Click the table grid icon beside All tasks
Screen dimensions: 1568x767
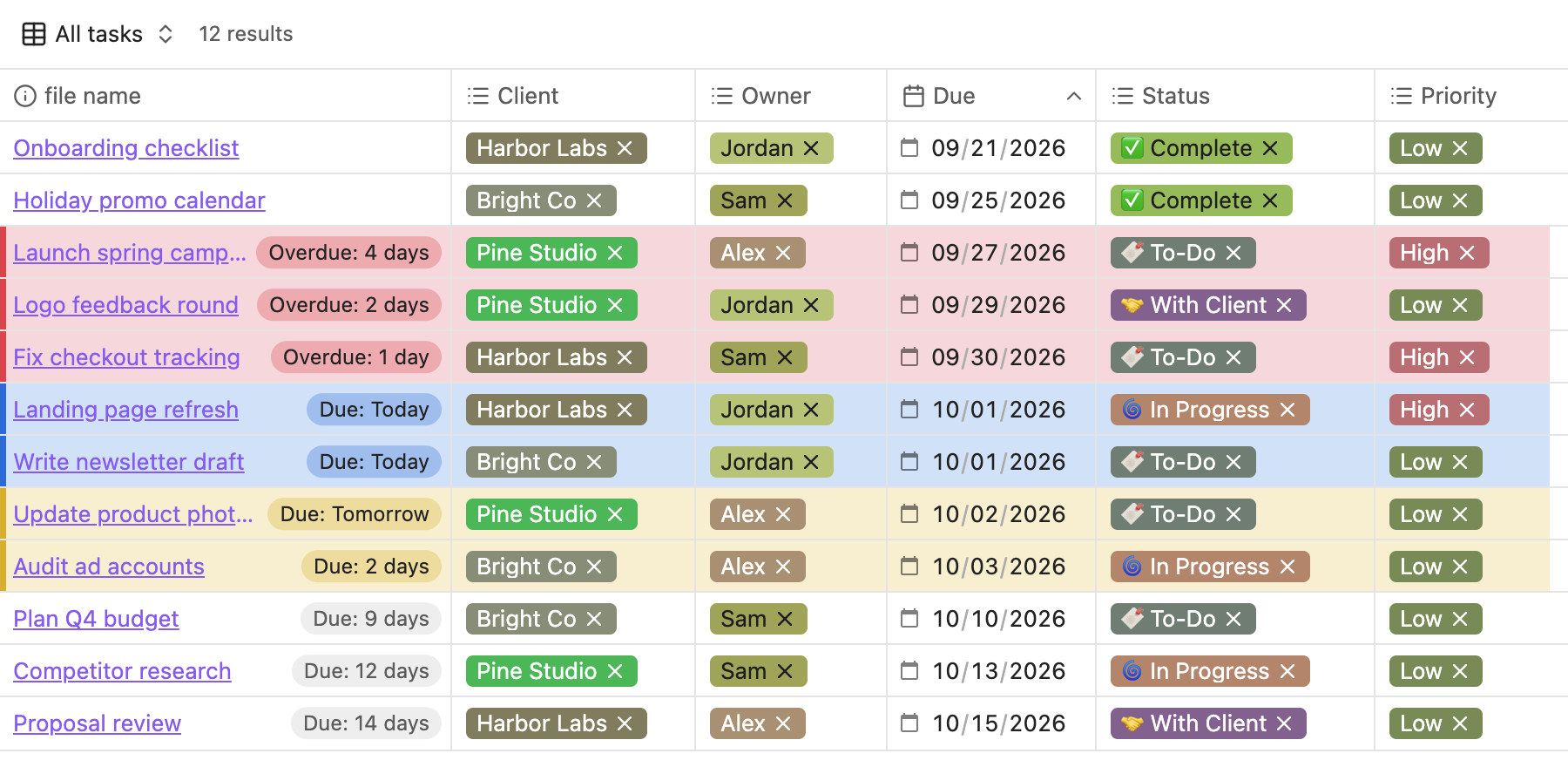[x=34, y=34]
